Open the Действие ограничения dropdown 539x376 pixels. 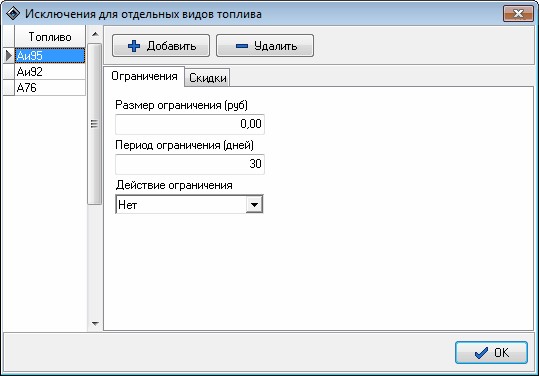coord(254,204)
